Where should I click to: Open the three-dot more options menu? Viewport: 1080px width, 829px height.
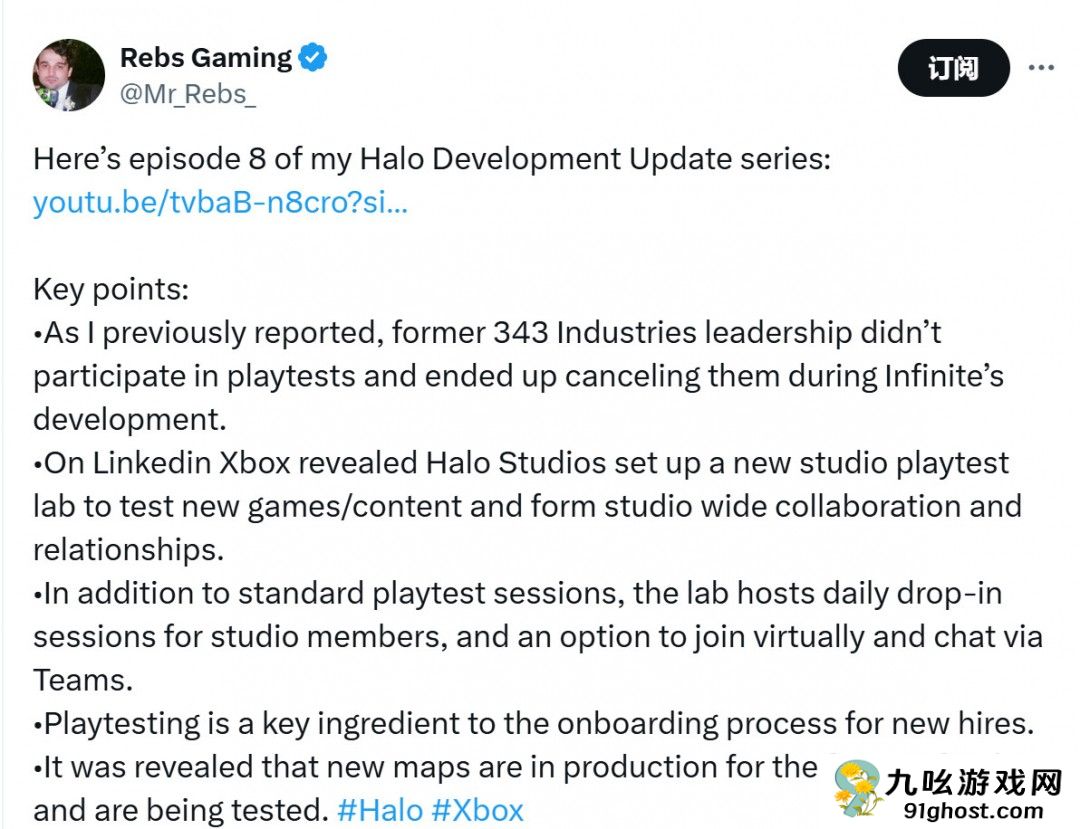click(1041, 68)
